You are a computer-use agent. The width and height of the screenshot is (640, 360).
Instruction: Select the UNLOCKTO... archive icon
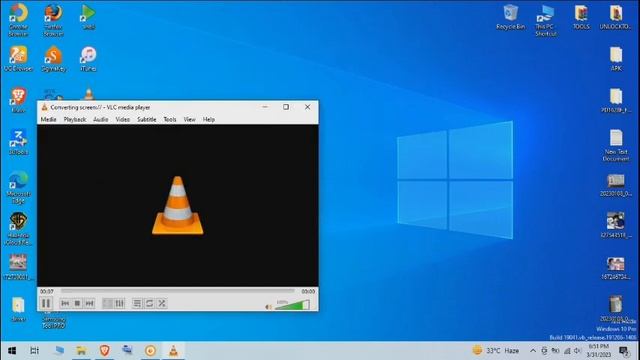[616, 17]
